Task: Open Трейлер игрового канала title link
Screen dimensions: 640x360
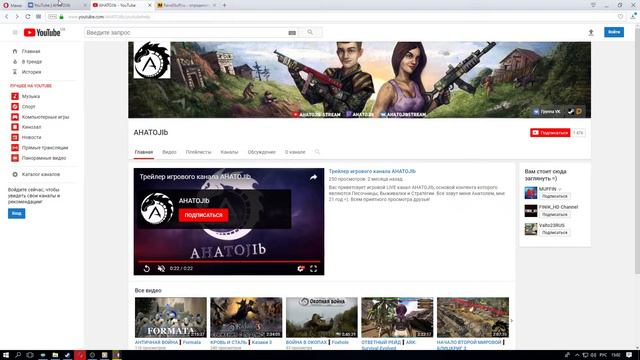Action: pyautogui.click(x=372, y=171)
